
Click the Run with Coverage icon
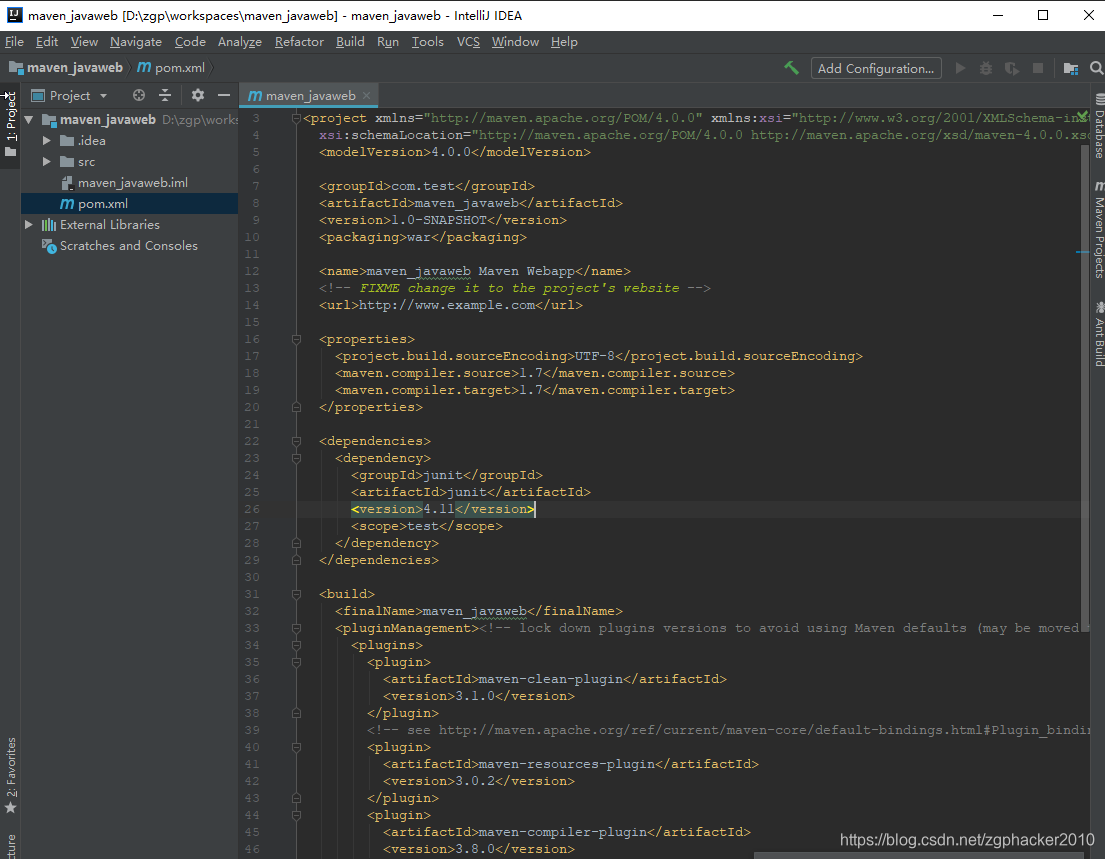tap(1012, 68)
